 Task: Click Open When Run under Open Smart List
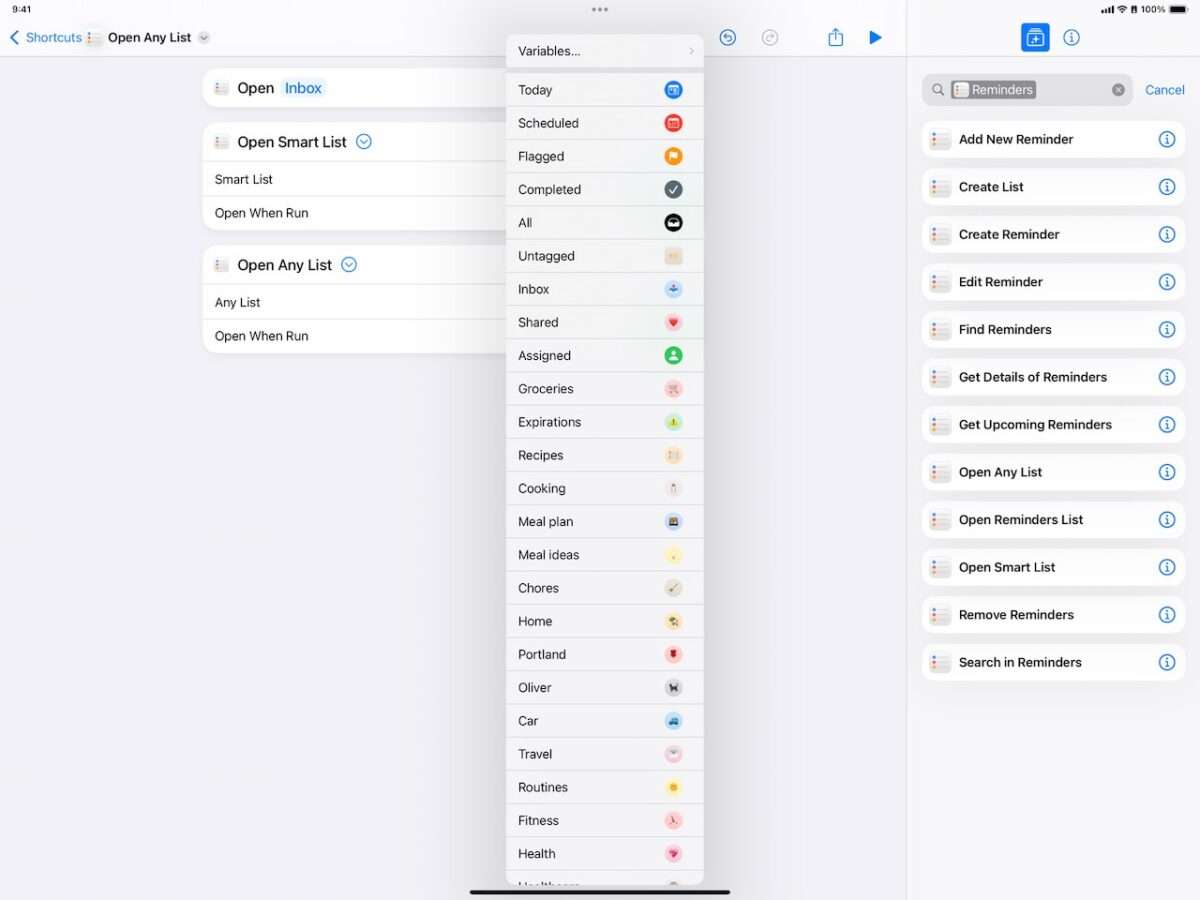[x=355, y=213]
